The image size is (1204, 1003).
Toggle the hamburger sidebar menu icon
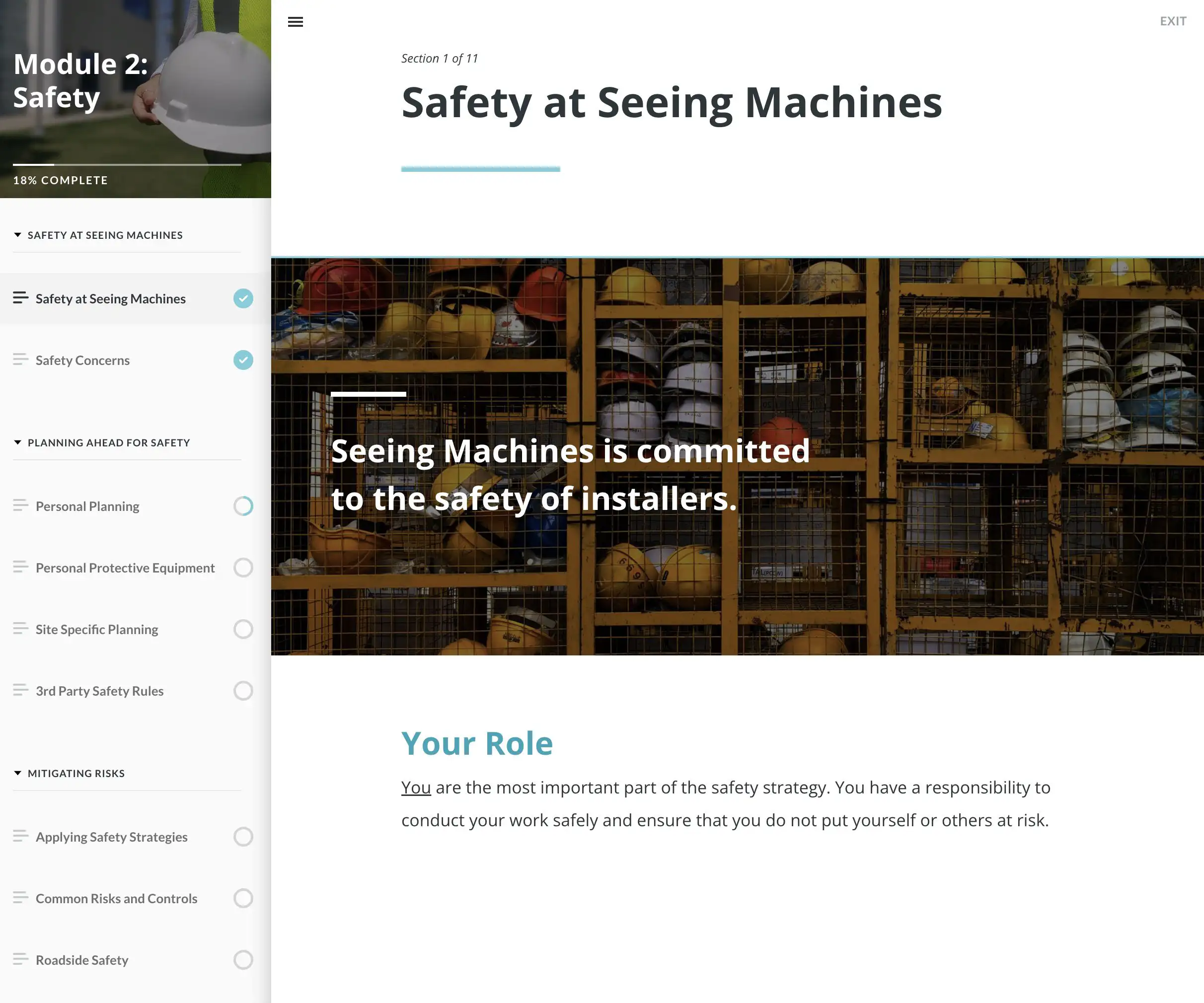click(x=295, y=22)
